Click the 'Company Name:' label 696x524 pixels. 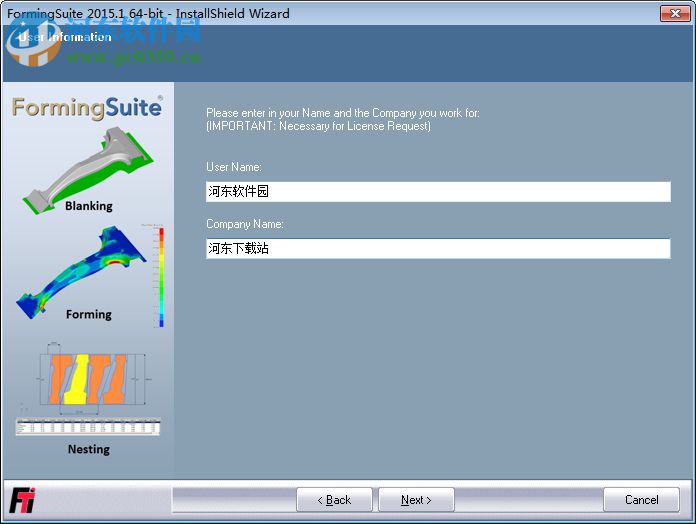[245, 224]
